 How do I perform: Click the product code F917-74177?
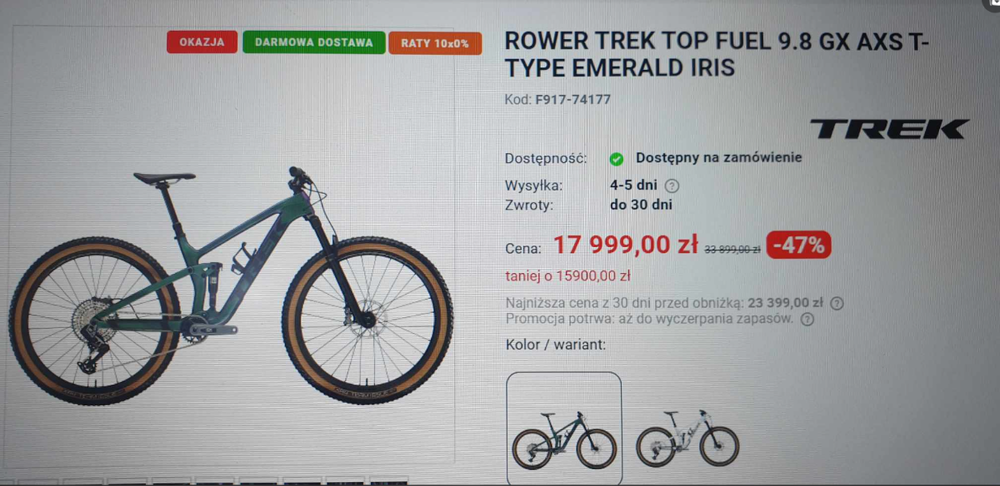click(x=573, y=99)
